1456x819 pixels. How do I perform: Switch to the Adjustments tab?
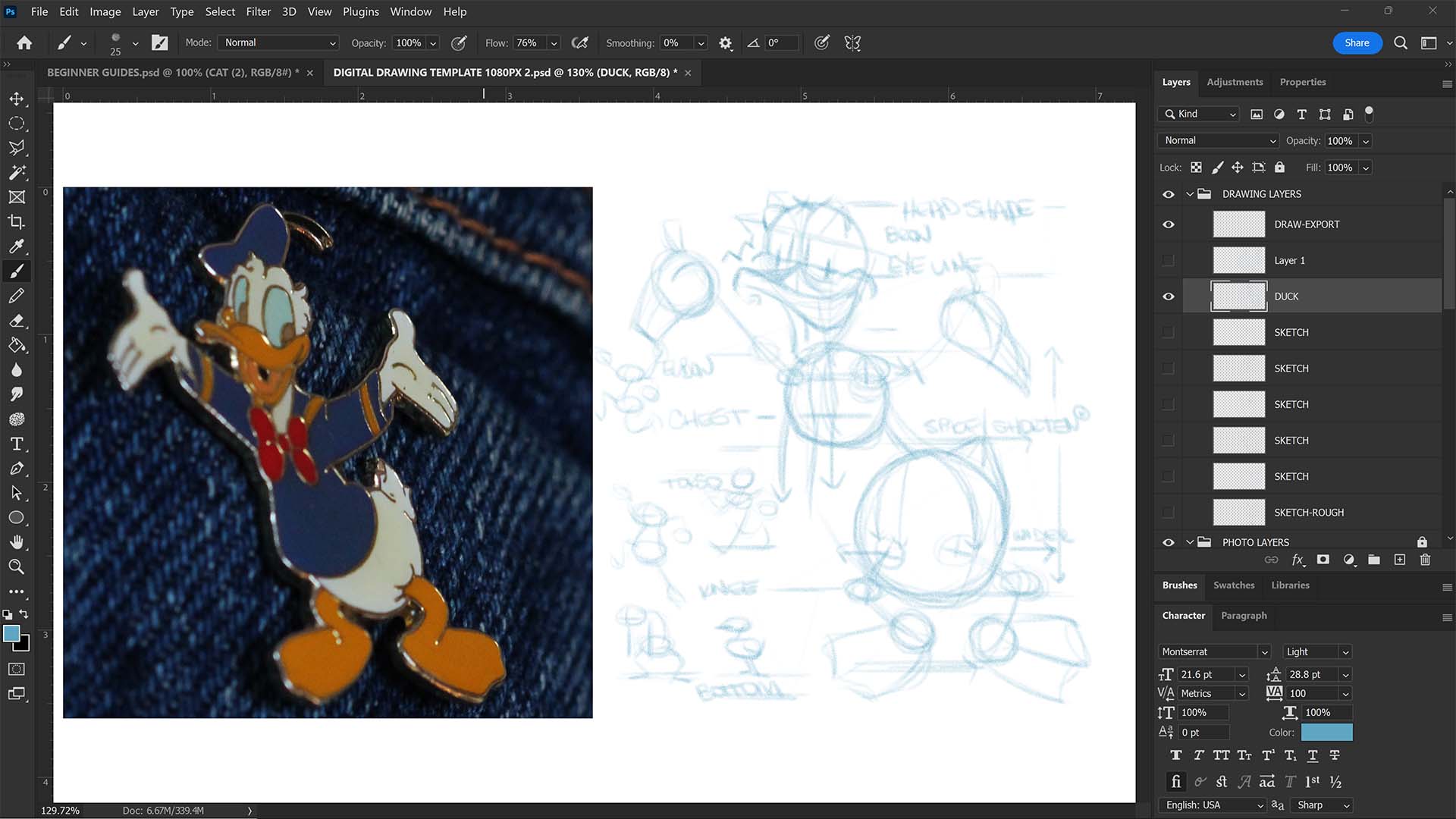(1235, 82)
